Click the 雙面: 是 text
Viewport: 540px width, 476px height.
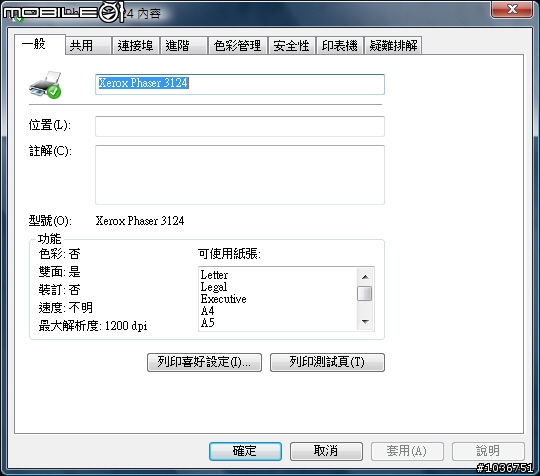(x=59, y=272)
